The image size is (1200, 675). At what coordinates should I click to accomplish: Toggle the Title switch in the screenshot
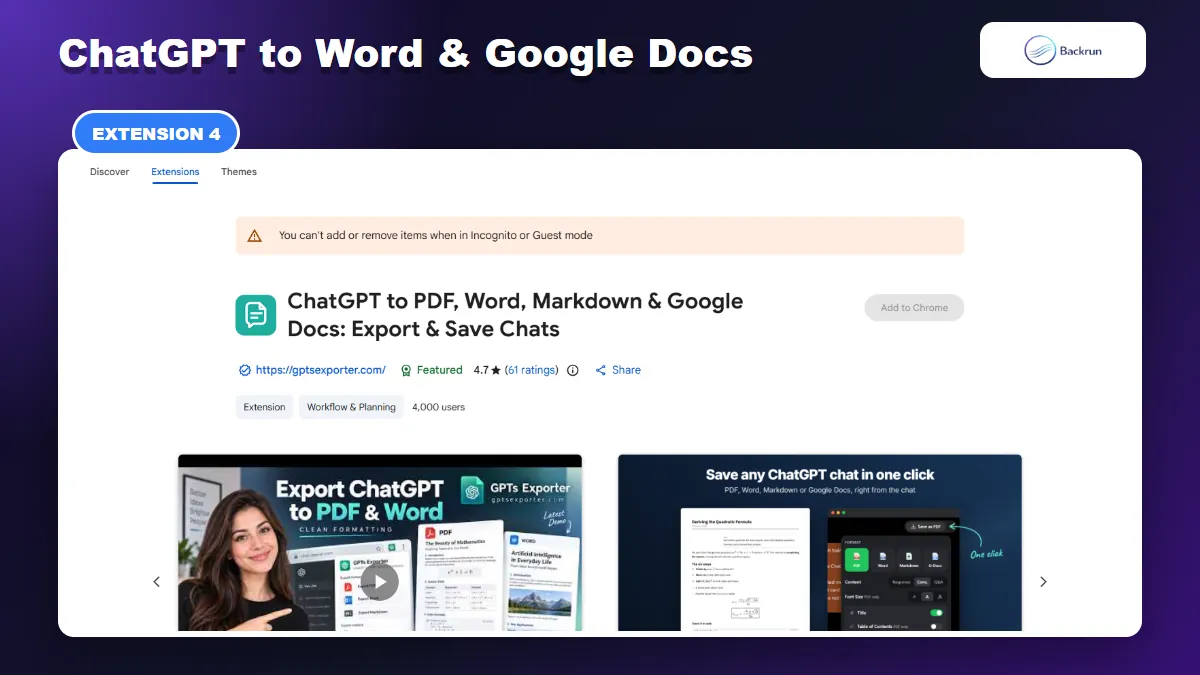pyautogui.click(x=936, y=612)
